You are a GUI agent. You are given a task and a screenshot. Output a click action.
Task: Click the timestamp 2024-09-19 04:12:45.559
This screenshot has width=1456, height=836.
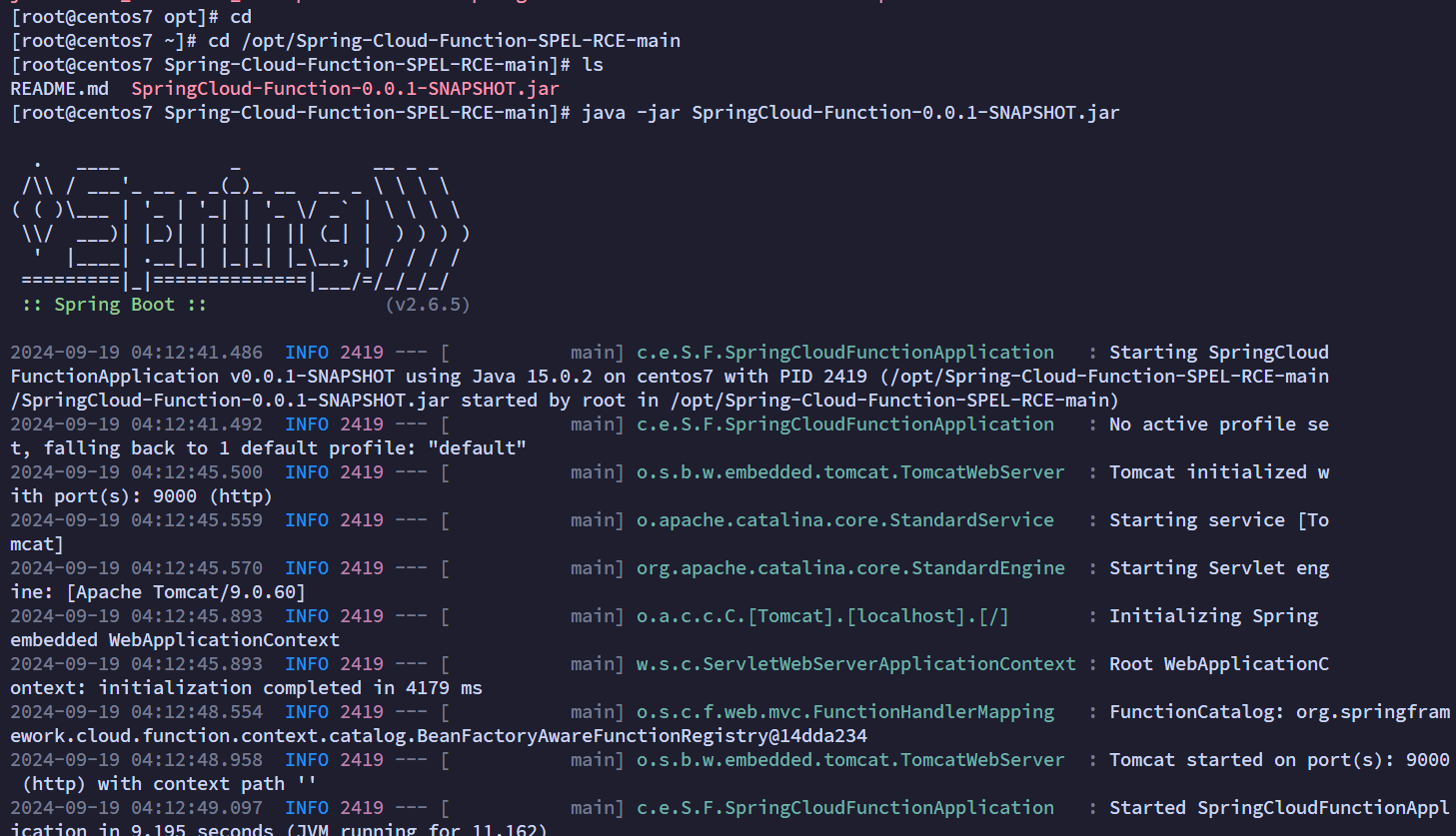coord(137,519)
